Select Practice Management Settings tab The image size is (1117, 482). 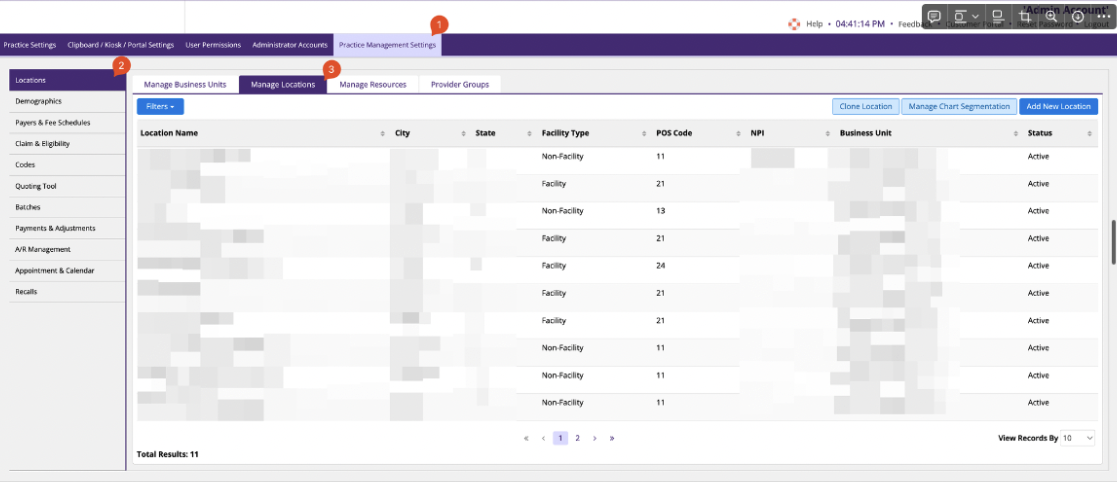click(x=388, y=45)
